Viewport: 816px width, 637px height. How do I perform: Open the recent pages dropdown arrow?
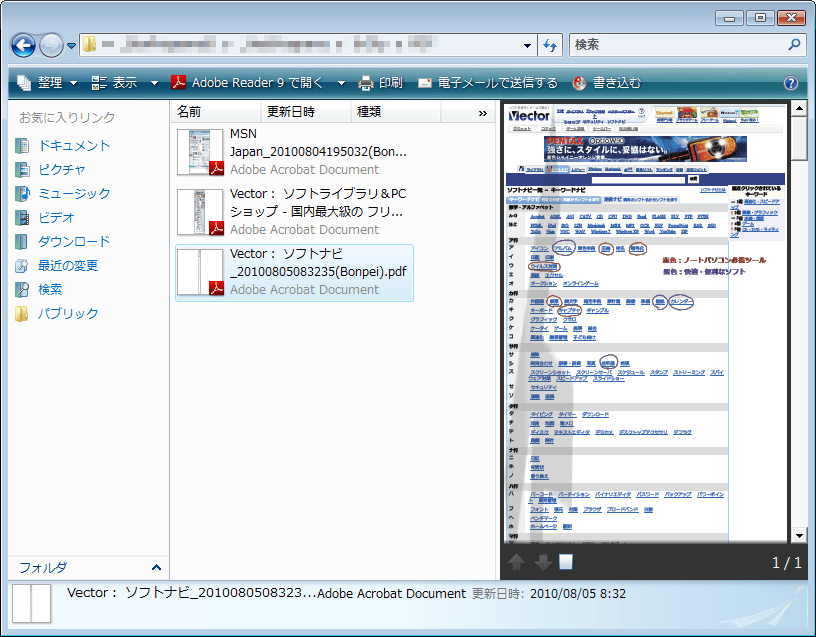[71, 46]
